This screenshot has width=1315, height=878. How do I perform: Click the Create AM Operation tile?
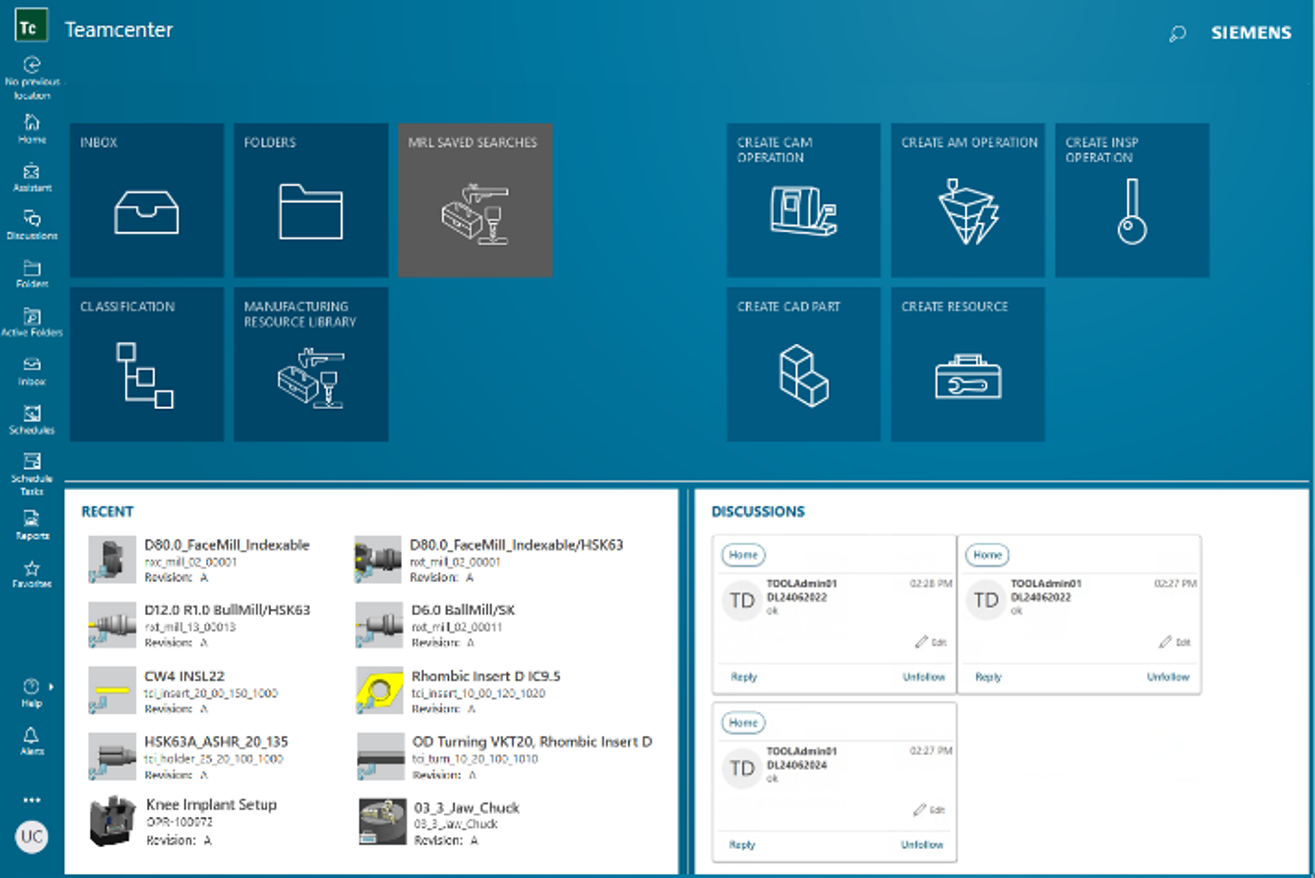tap(967, 200)
